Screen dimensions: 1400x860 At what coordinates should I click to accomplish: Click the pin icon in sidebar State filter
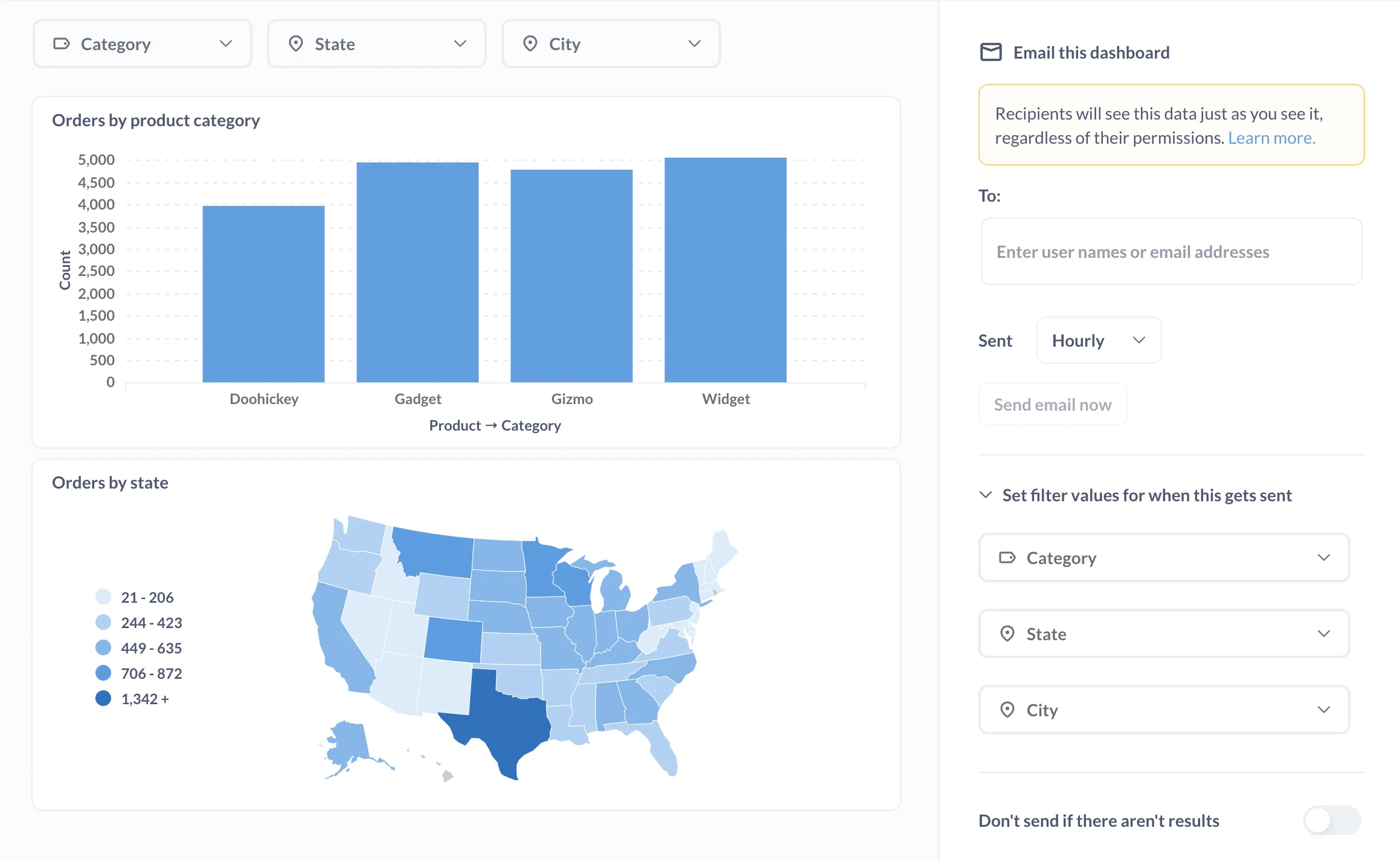(1007, 634)
